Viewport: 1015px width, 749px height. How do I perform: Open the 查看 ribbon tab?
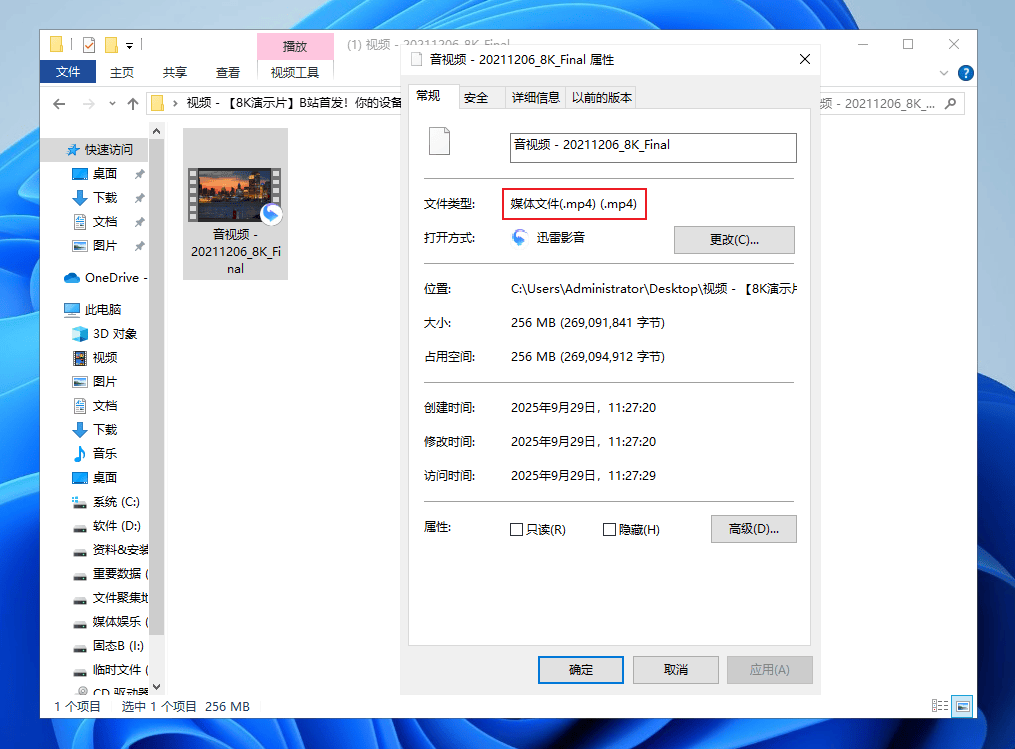(x=228, y=72)
